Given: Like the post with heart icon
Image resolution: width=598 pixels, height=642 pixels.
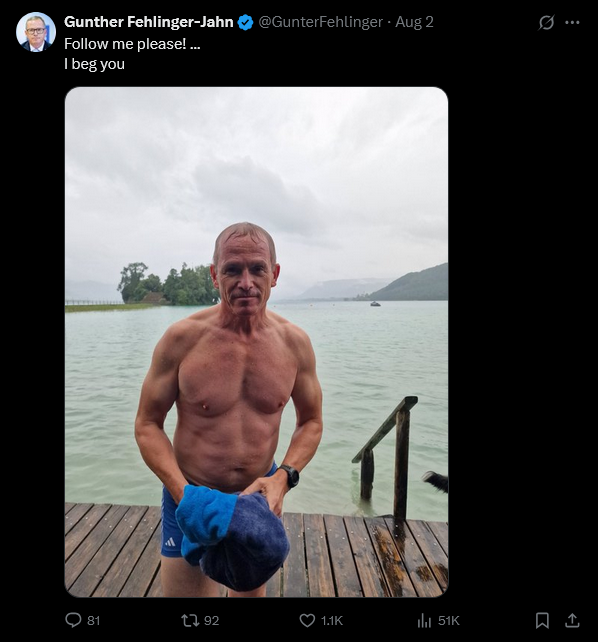Looking at the screenshot, I should pos(307,620).
